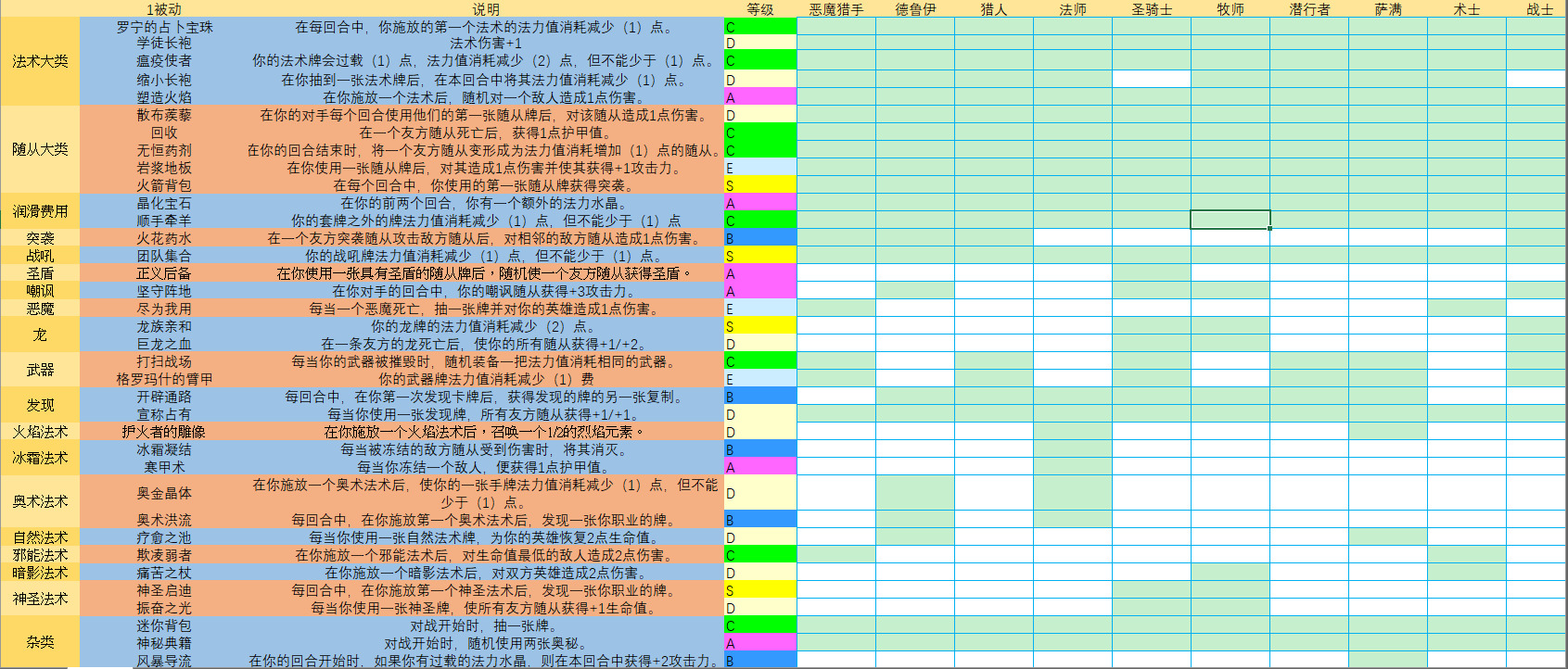
Task: Select the 神圣启迪 name cell
Action: [x=164, y=590]
